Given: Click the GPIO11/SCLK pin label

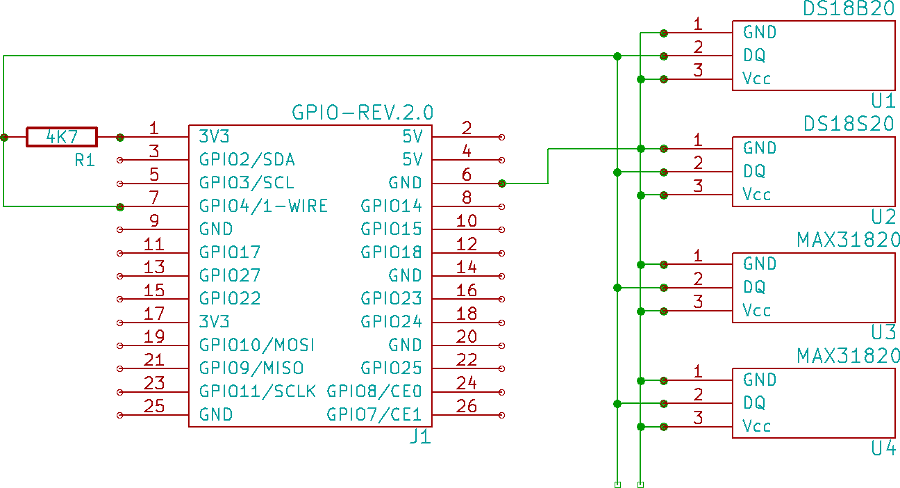Looking at the screenshot, I should point(257,392).
